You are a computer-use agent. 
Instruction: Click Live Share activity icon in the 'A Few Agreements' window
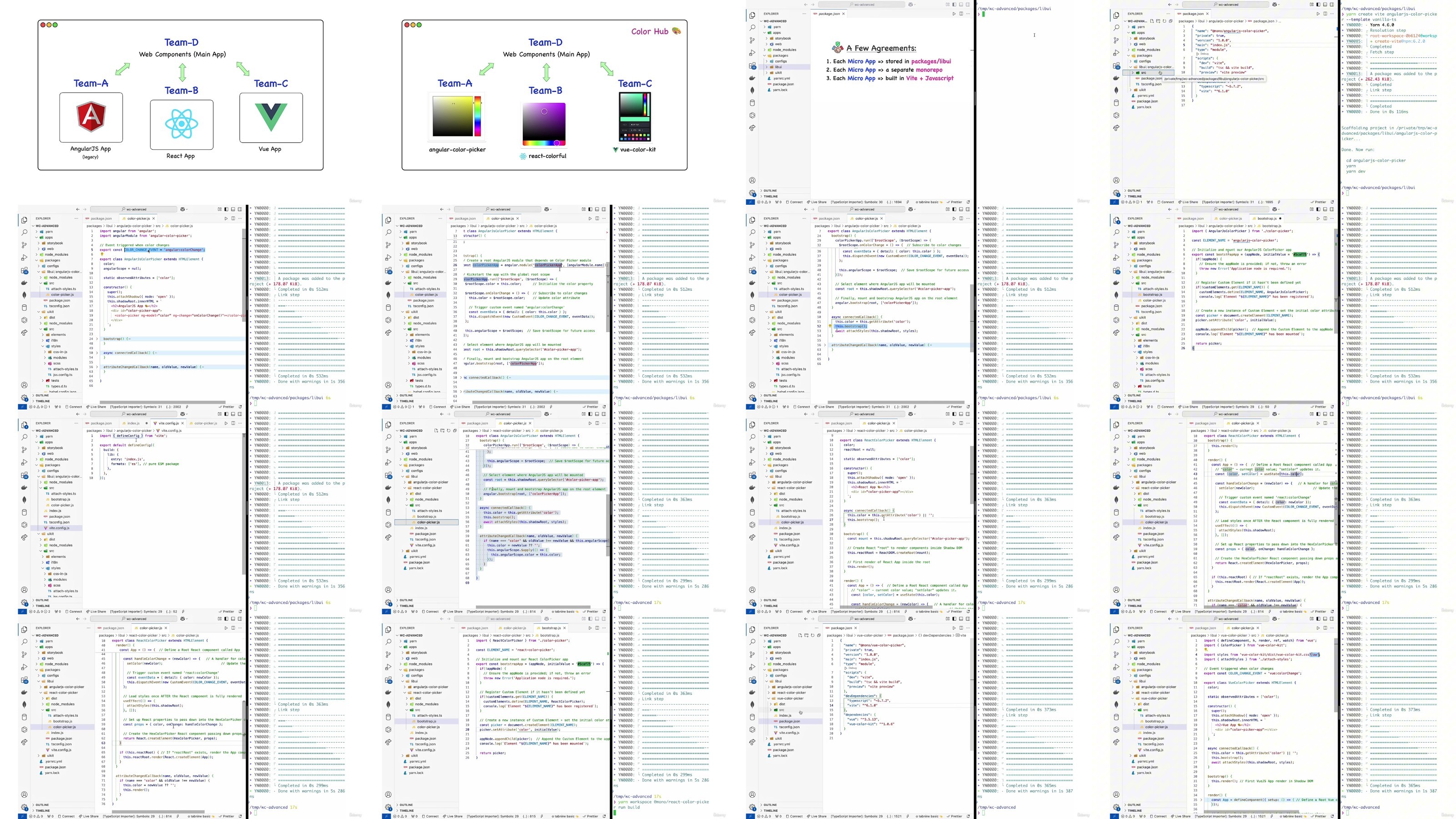[752, 128]
